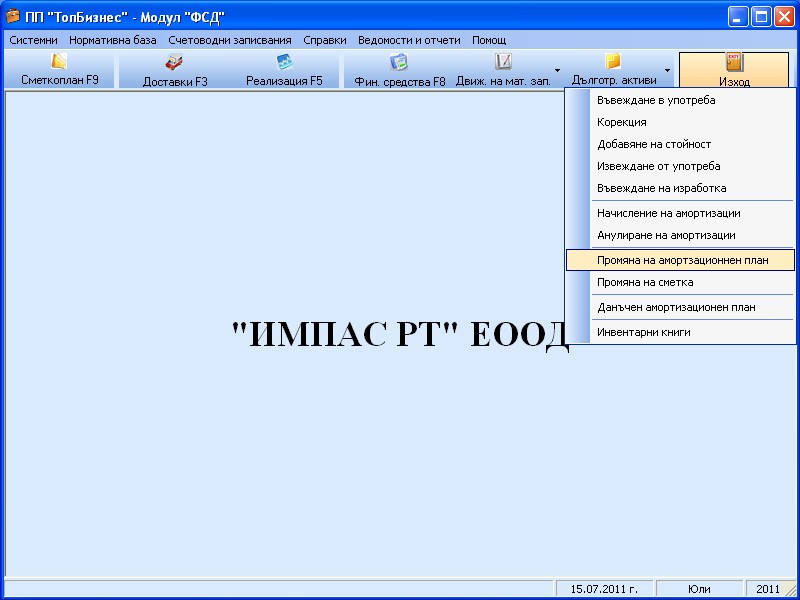800x600 pixels.
Task: Close the ТопБизнес window
Action: [x=784, y=17]
